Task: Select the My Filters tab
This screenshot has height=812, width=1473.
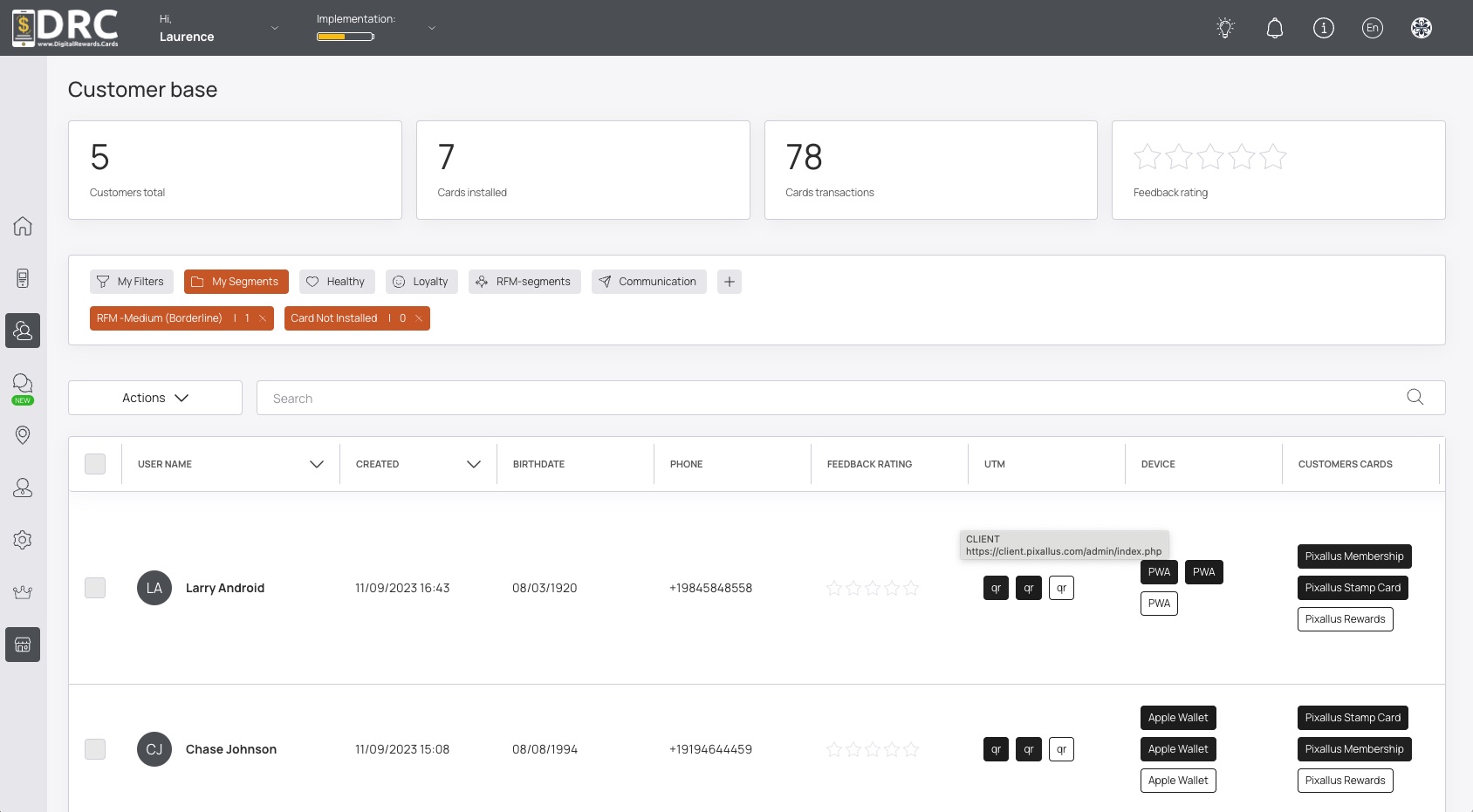Action: 132,282
